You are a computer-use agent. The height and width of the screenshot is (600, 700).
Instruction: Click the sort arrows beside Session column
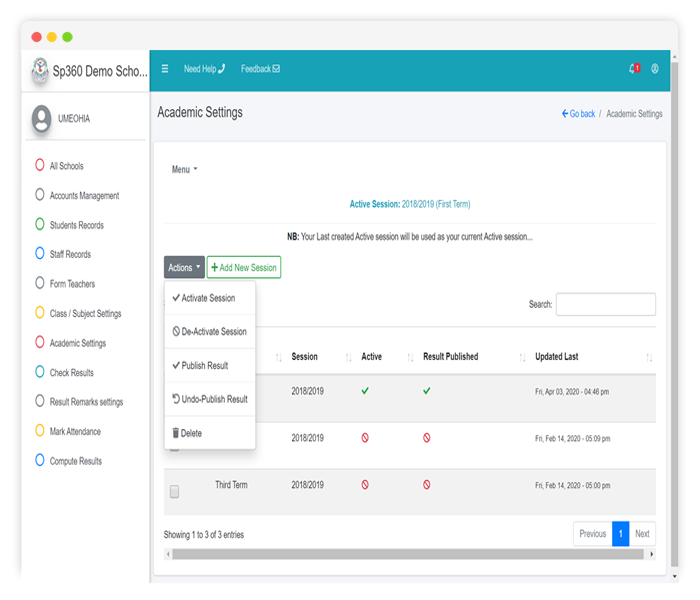349,358
